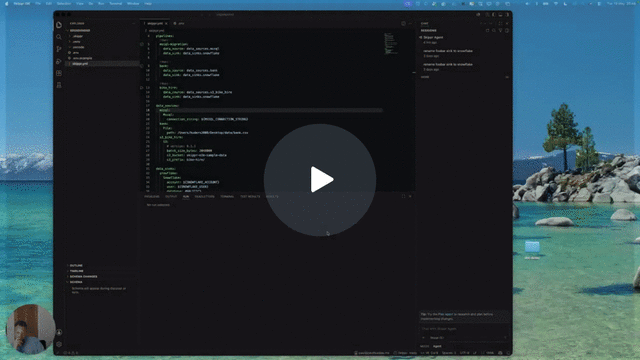
Task: Click the run icon beside the bike_hire pipeline
Action: 142,87
